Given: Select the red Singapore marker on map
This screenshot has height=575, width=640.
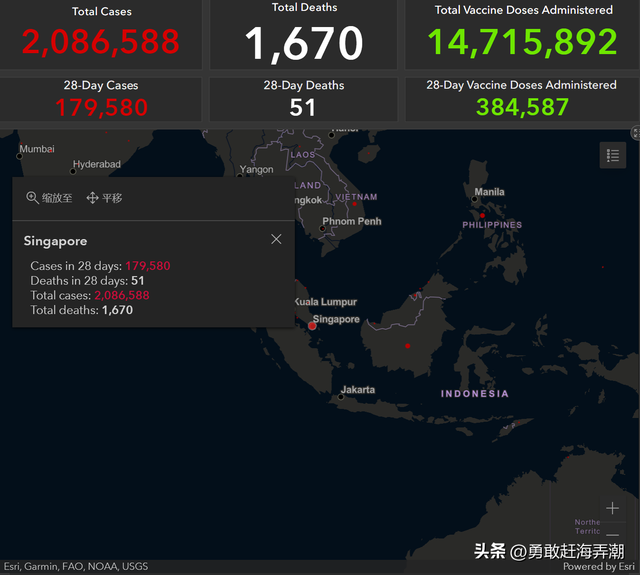Looking at the screenshot, I should pos(312,326).
